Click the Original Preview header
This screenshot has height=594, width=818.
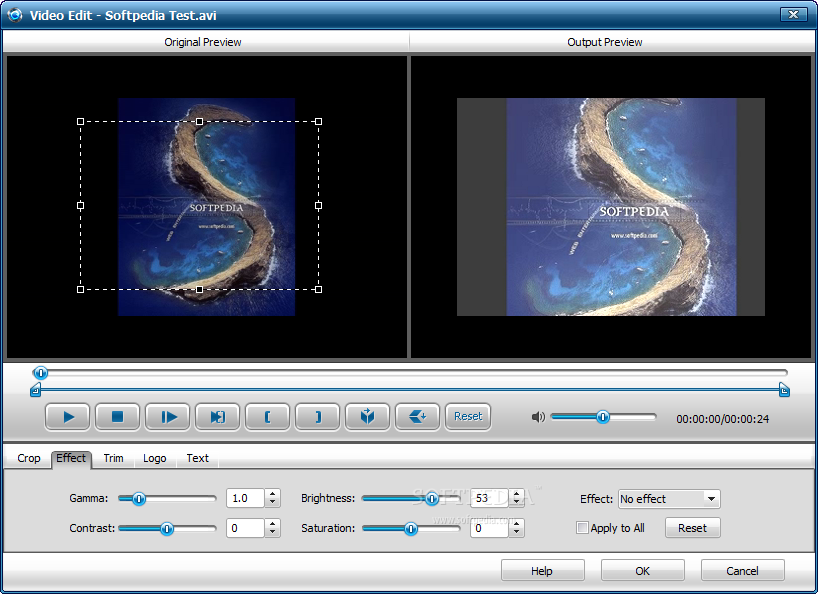click(x=203, y=42)
